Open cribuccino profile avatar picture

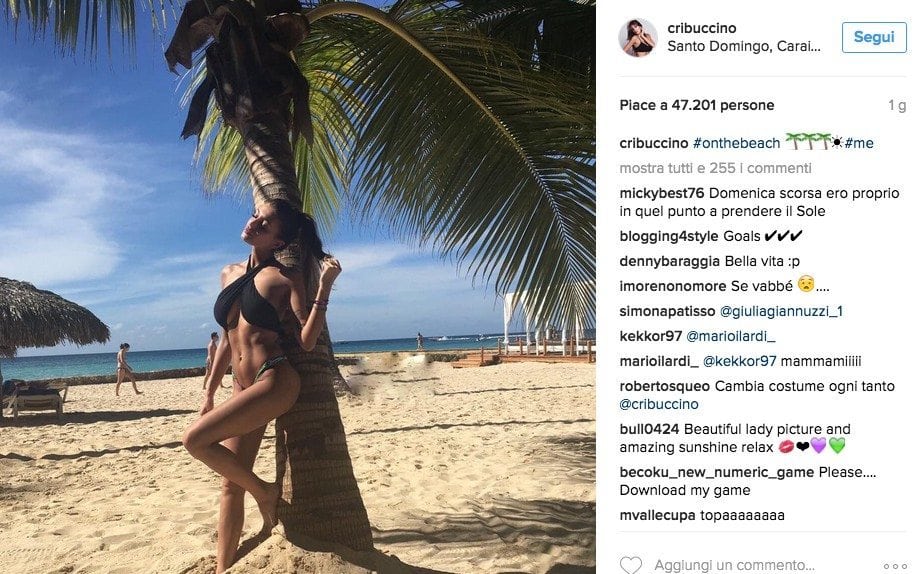[637, 38]
